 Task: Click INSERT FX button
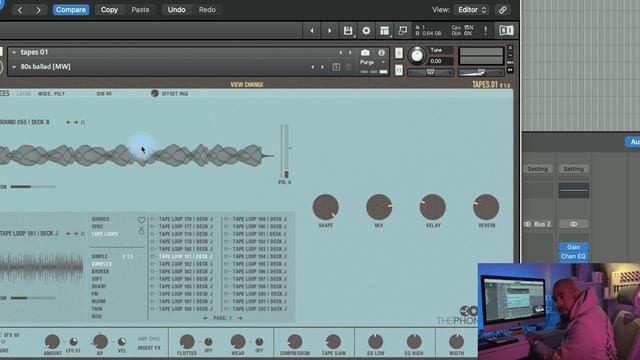click(149, 348)
